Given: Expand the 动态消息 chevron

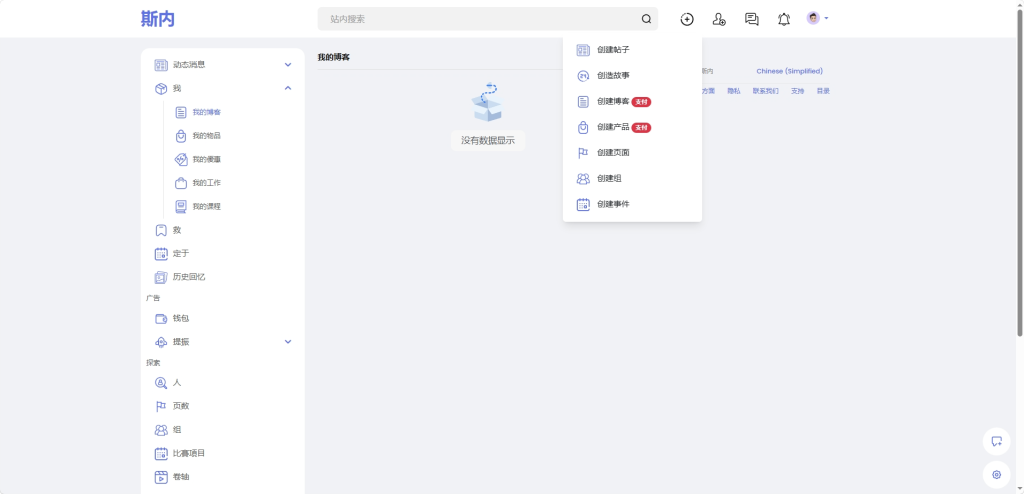Looking at the screenshot, I should coord(288,65).
